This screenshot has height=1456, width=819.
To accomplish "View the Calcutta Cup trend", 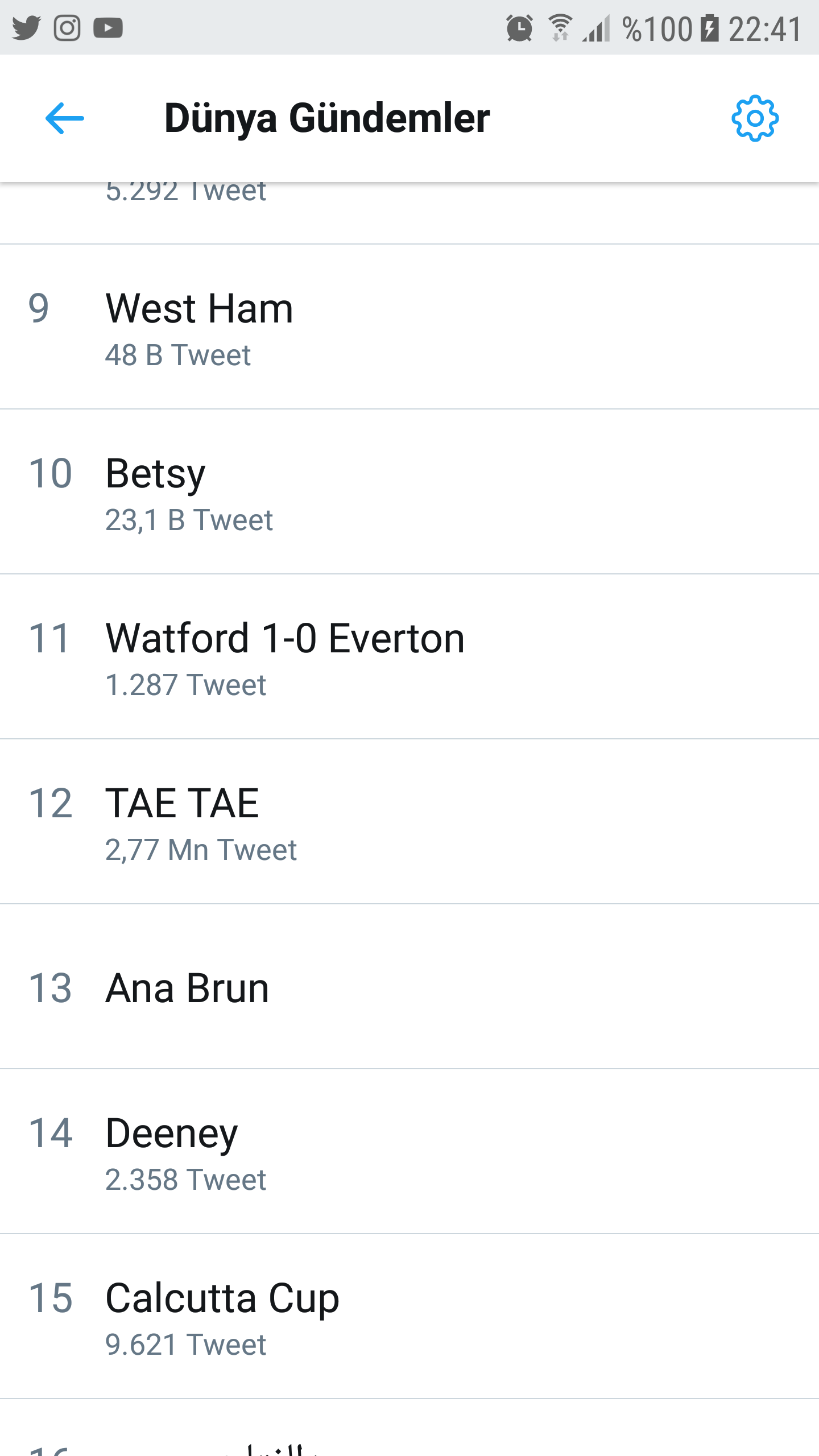I will pos(222,1298).
